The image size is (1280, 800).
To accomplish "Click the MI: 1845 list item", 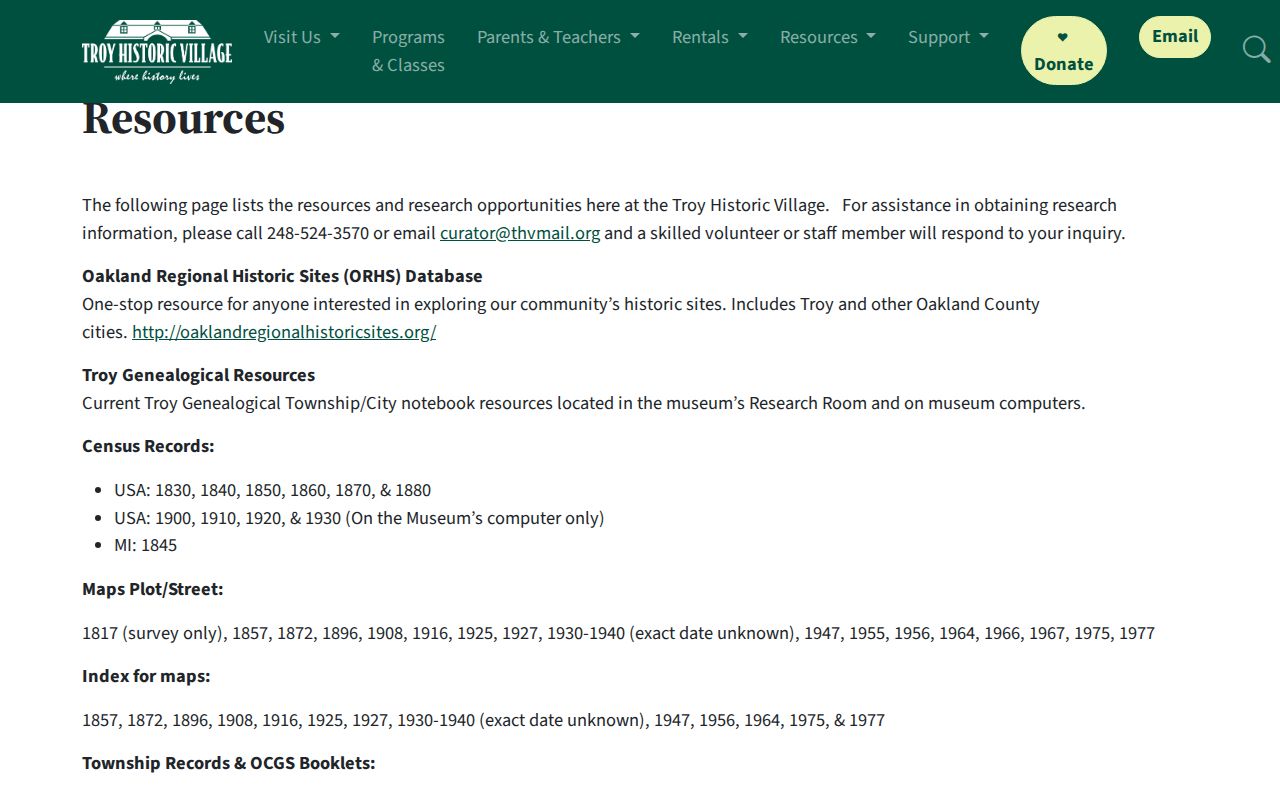I will [x=145, y=545].
